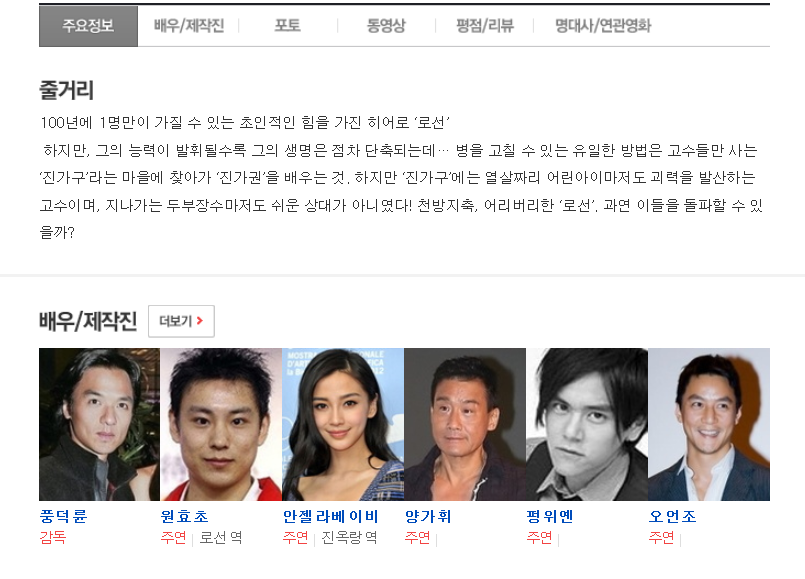Switch to 명대사/연관영화 tab
The height and width of the screenshot is (579, 805).
point(603,26)
